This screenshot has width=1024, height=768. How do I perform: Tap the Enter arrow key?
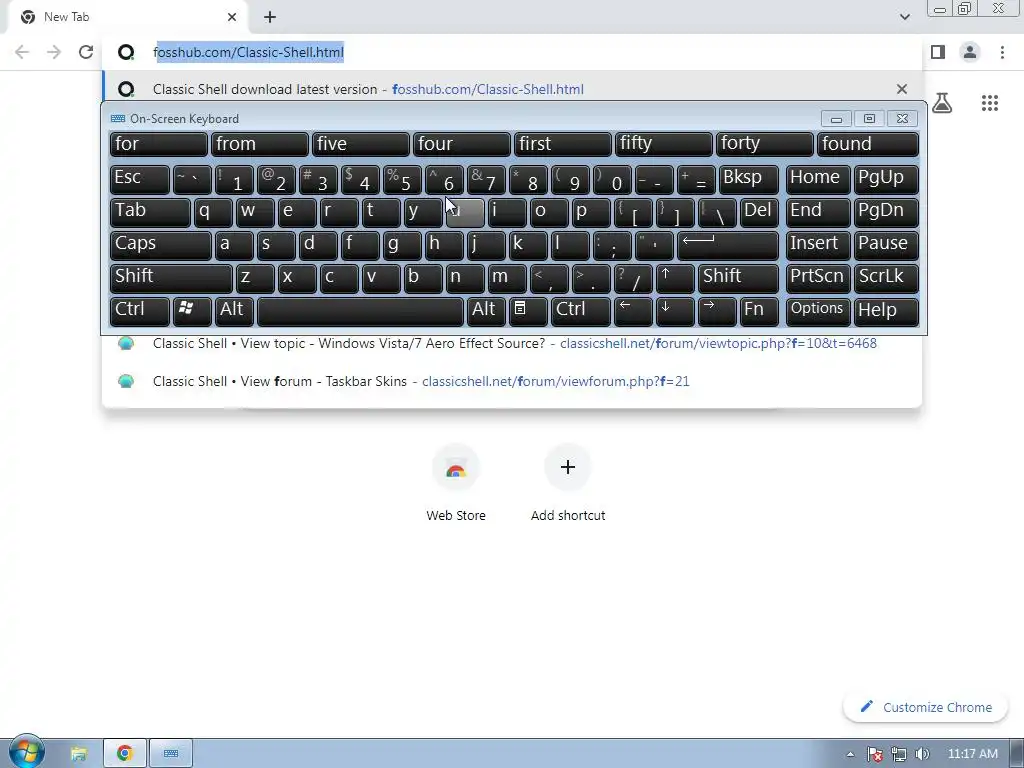pos(728,245)
